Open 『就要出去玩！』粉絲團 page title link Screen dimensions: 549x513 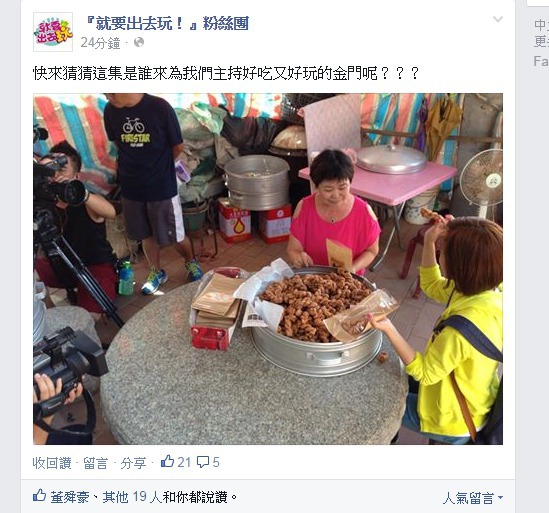coord(167,24)
